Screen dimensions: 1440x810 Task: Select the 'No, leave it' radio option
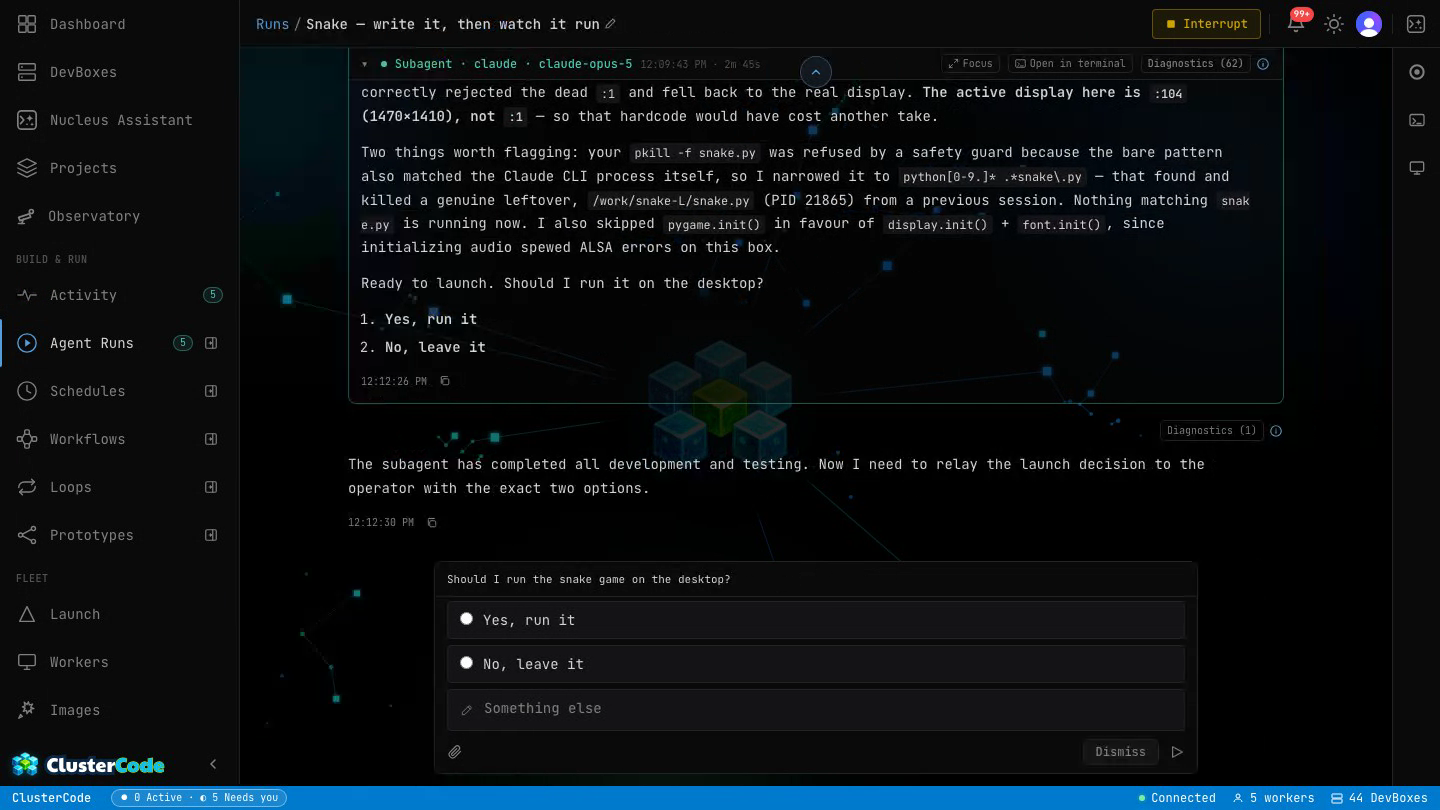pos(816,664)
